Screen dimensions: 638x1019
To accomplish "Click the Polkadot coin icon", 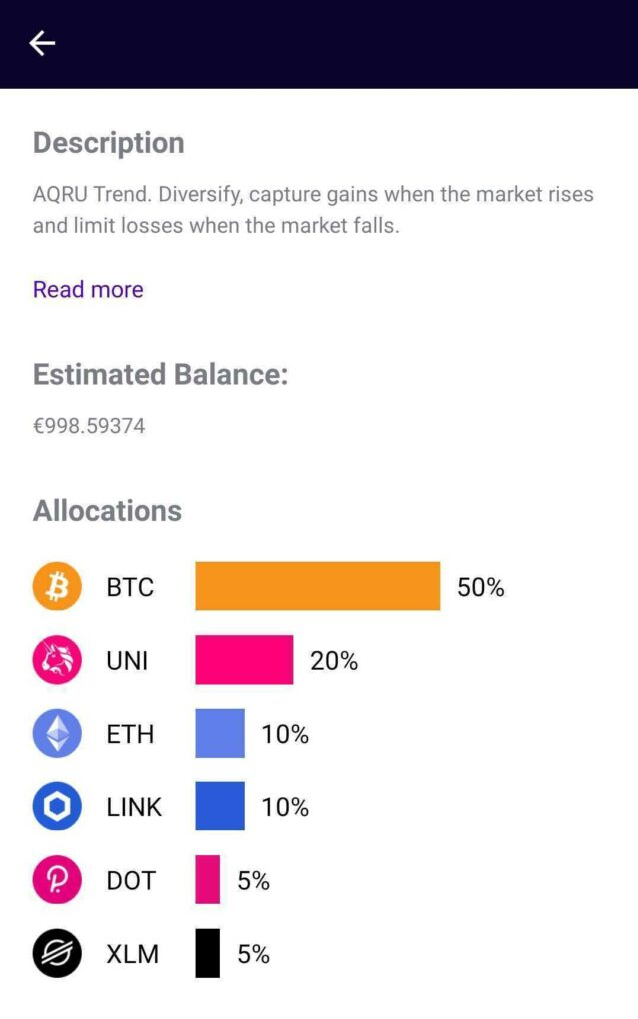I will tap(57, 881).
